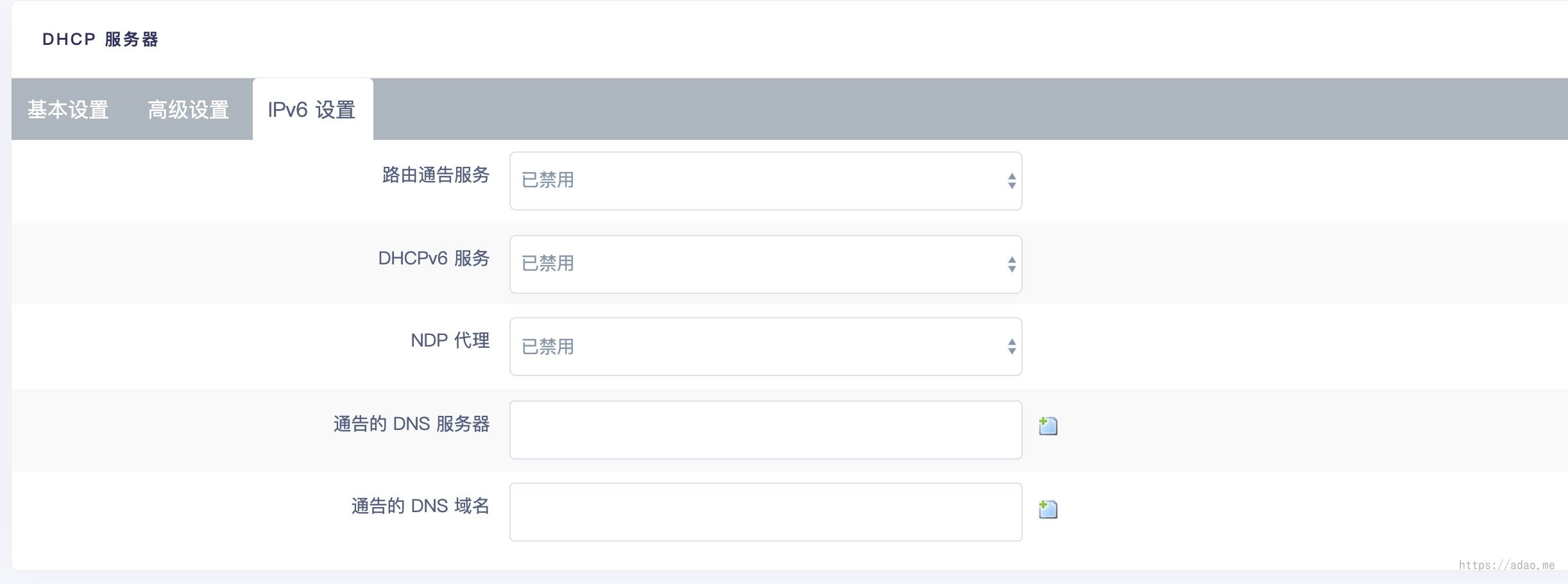
Task: Click the DHCPv6 服务 field label
Action: [434, 258]
